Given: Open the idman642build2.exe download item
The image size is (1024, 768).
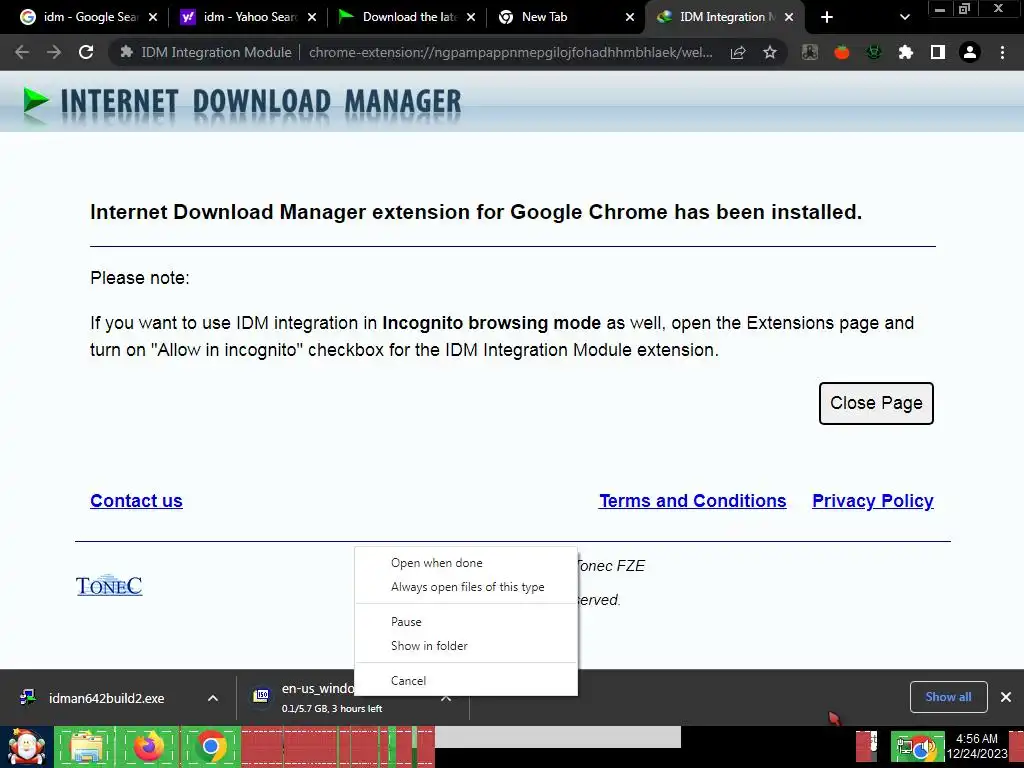Looking at the screenshot, I should (x=106, y=698).
